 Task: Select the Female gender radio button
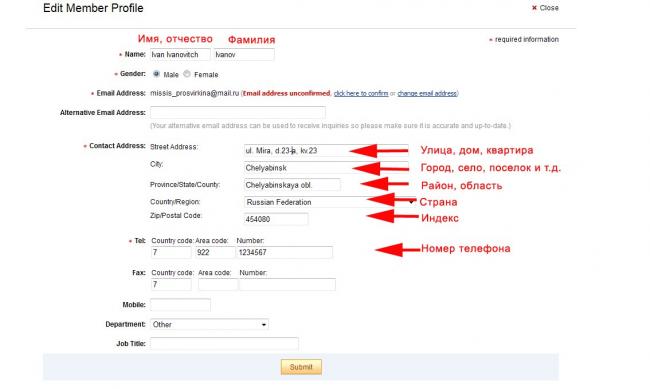click(x=187, y=74)
